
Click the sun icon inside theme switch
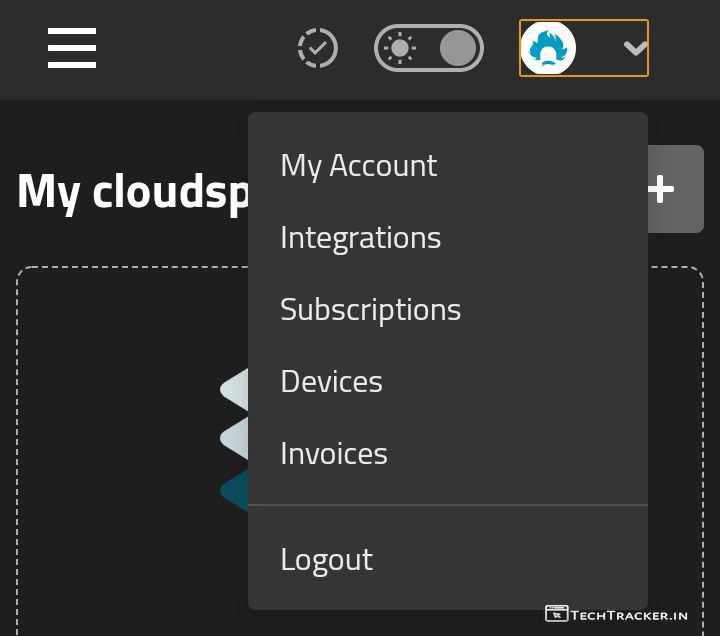400,48
